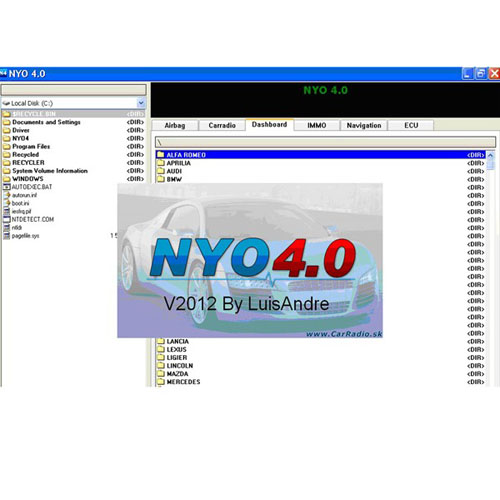
Task: Click the boot.ini file icon
Action: (x=7, y=203)
